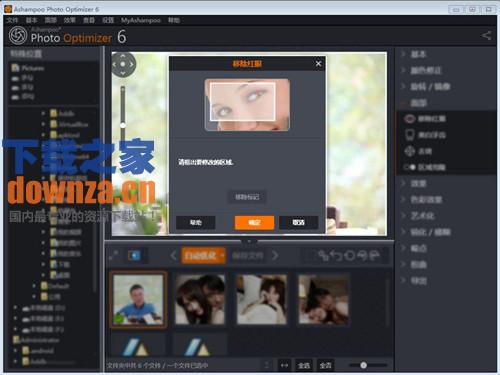
Task: Open the auto-optimize button dropdown arrow
Action: point(222,256)
